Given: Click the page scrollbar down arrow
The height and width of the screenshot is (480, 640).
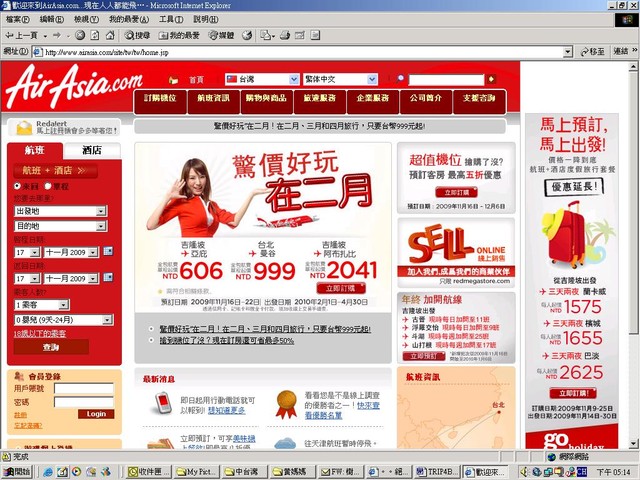Looking at the screenshot, I should pyautogui.click(x=633, y=443).
